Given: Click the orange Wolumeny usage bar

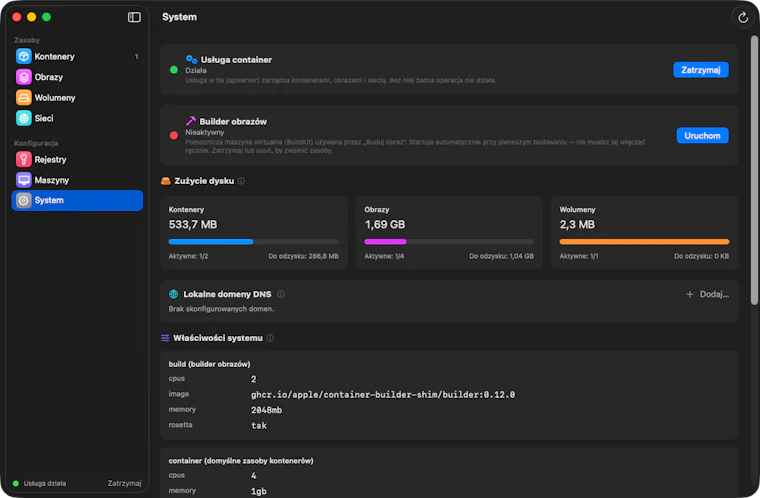Looking at the screenshot, I should click(644, 241).
